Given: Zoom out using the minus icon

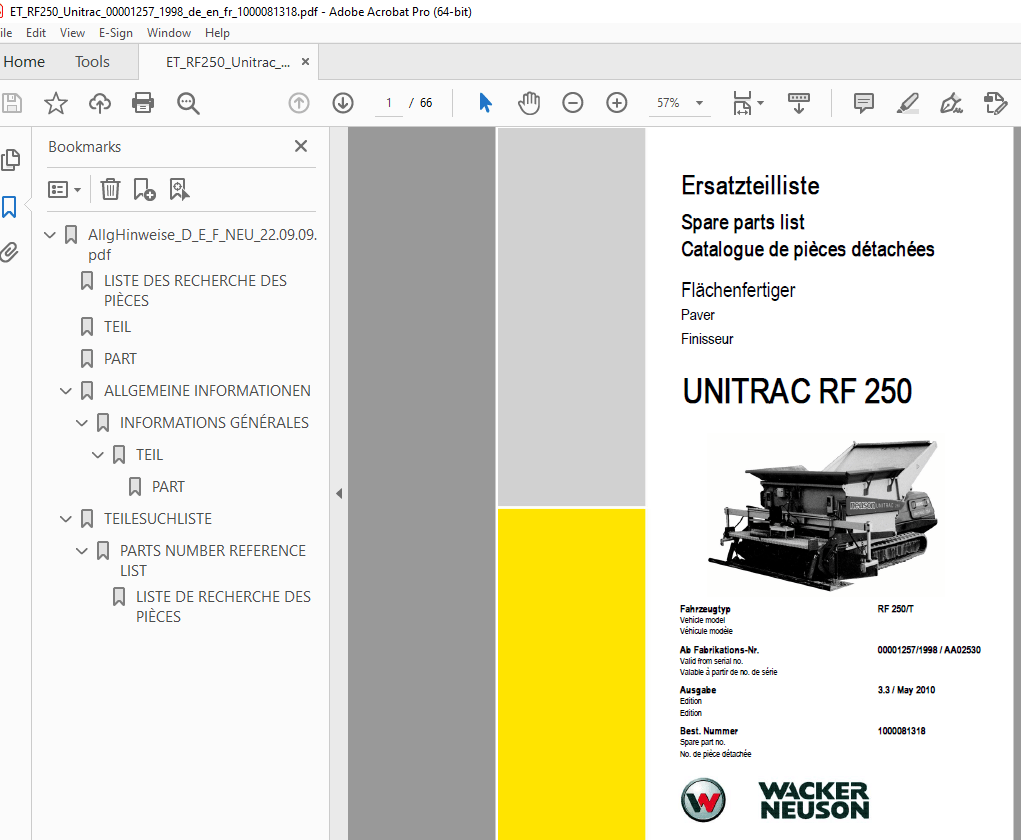Looking at the screenshot, I should (572, 102).
